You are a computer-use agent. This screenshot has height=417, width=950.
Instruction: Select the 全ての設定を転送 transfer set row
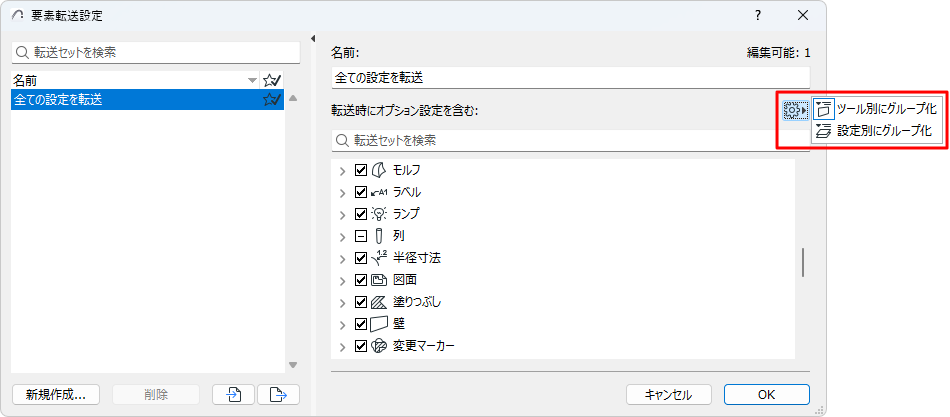coord(148,99)
